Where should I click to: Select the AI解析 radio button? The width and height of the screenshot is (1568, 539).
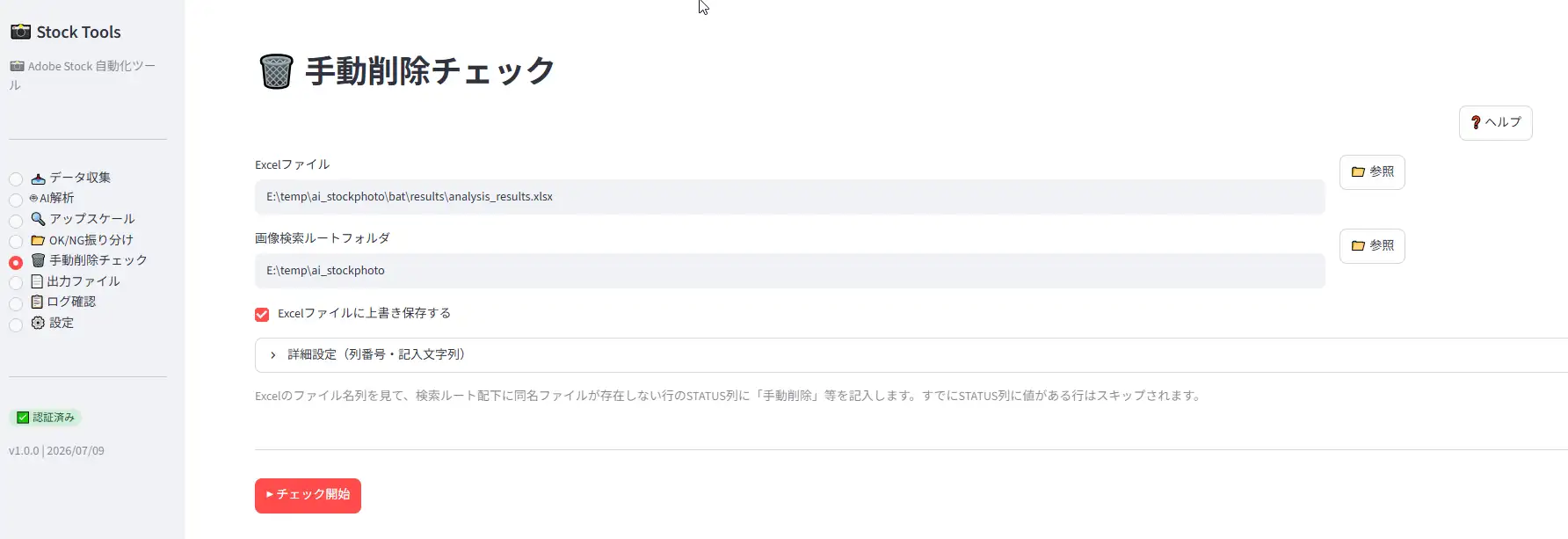[x=16, y=200]
